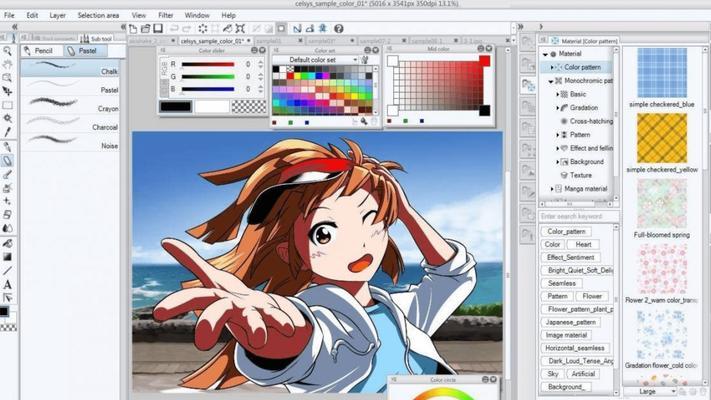
Task: Select the Cross-hatching material category
Action: (x=591, y=121)
